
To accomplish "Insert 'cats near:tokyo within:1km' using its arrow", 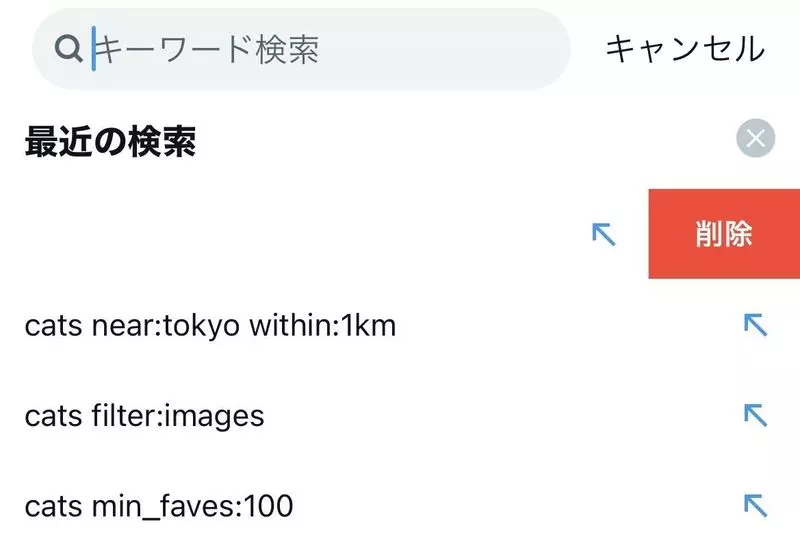I will point(754,324).
